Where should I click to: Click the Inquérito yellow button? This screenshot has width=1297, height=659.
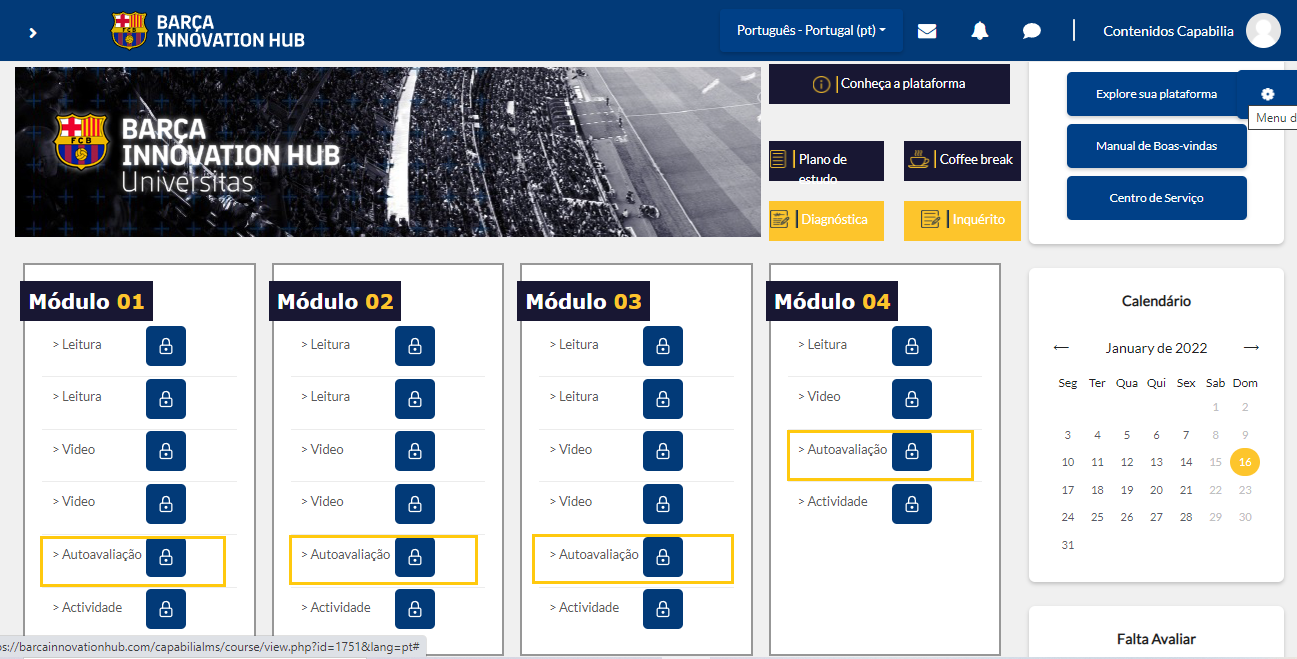962,220
